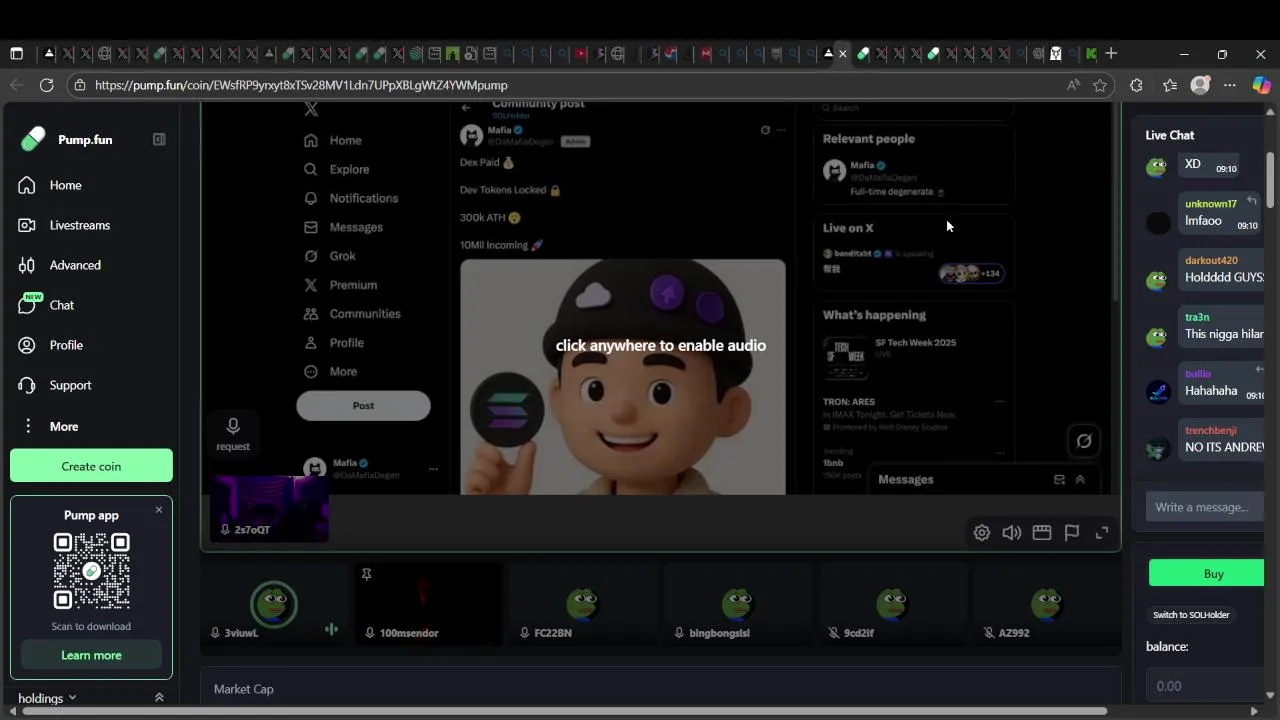Open a new browser tab with plus icon
This screenshot has width=1280, height=720.
pos(1110,53)
